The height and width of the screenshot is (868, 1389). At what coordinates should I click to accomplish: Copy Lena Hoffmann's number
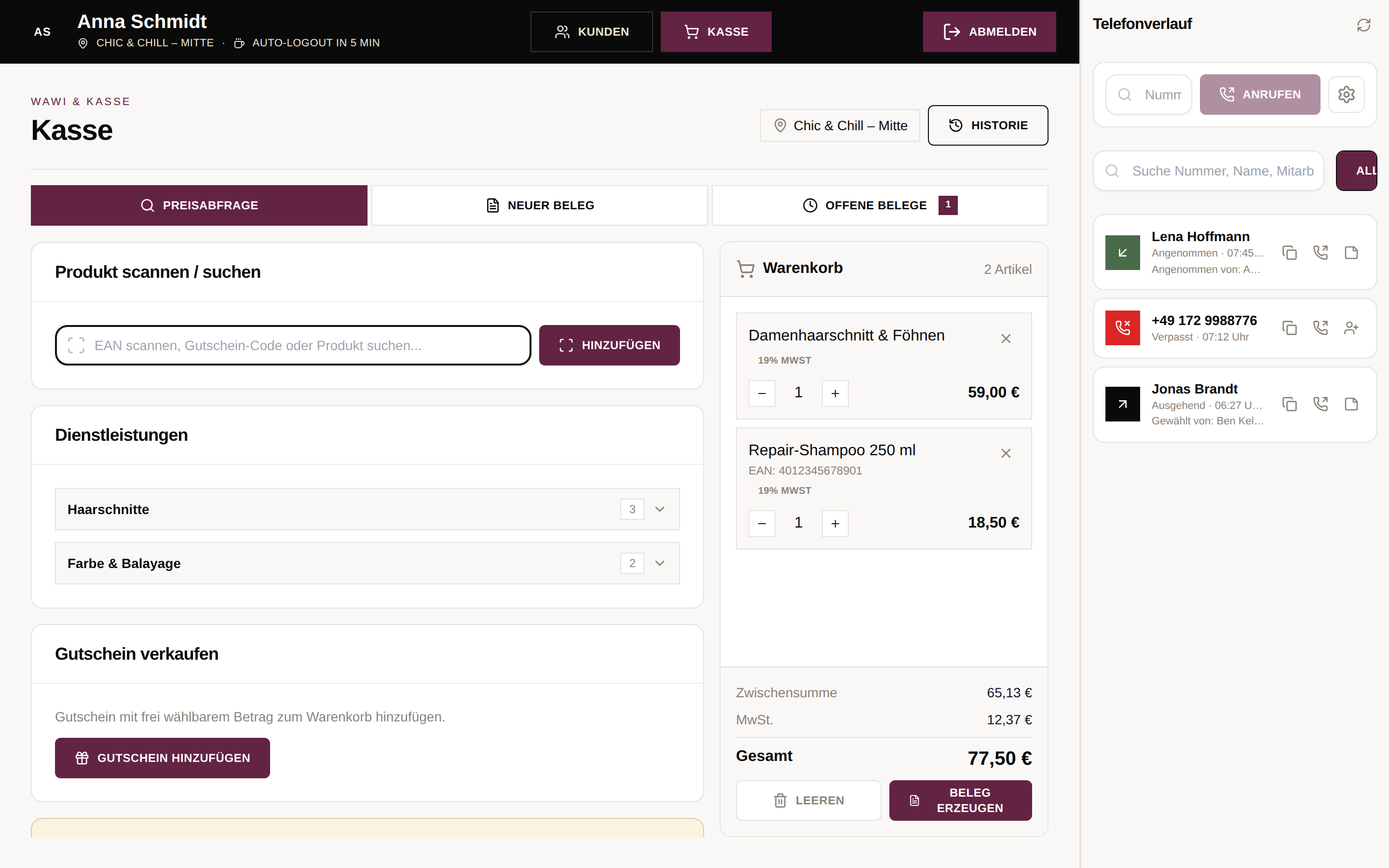(1289, 253)
